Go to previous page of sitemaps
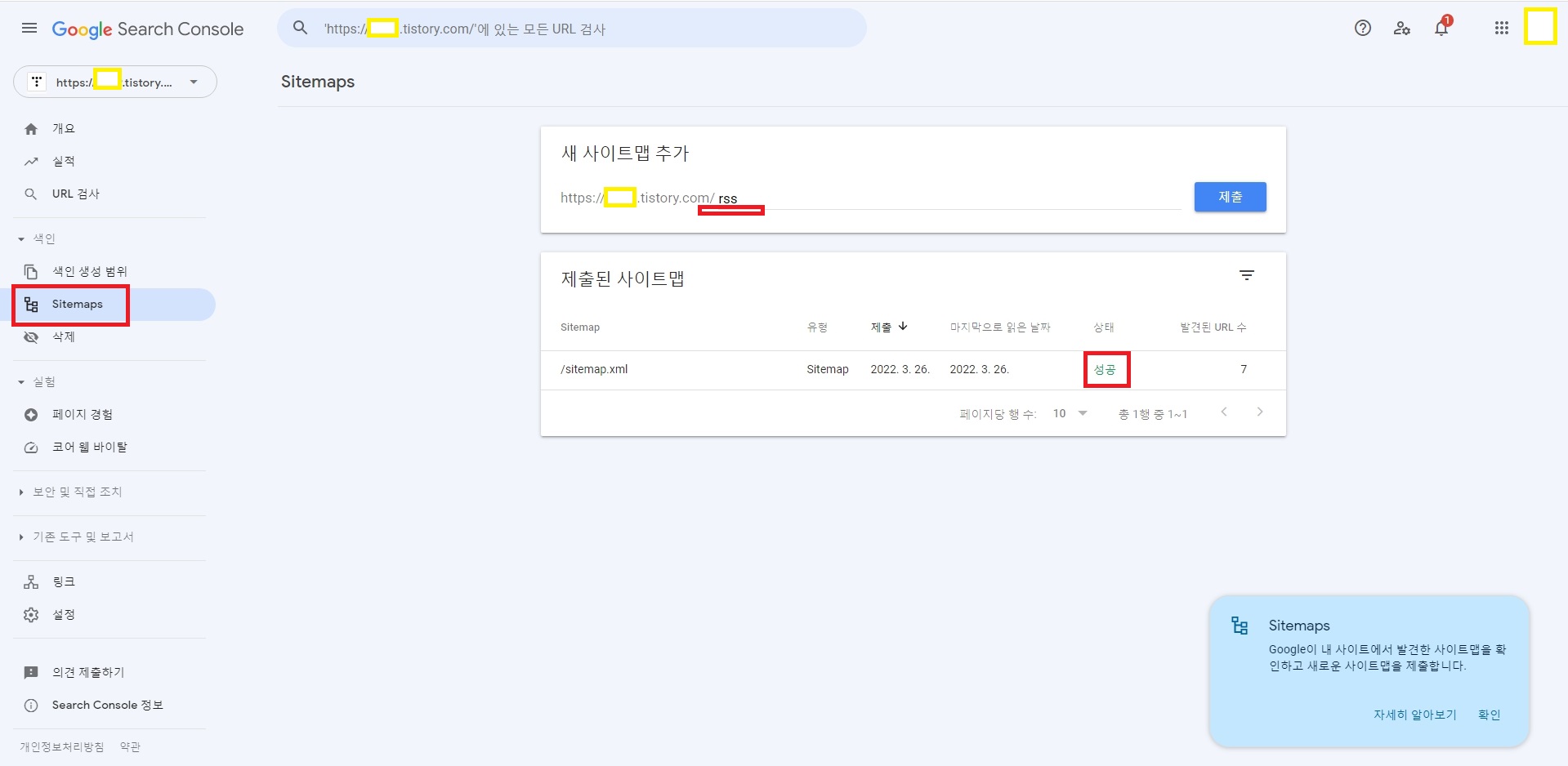The height and width of the screenshot is (766, 1568). [1224, 412]
